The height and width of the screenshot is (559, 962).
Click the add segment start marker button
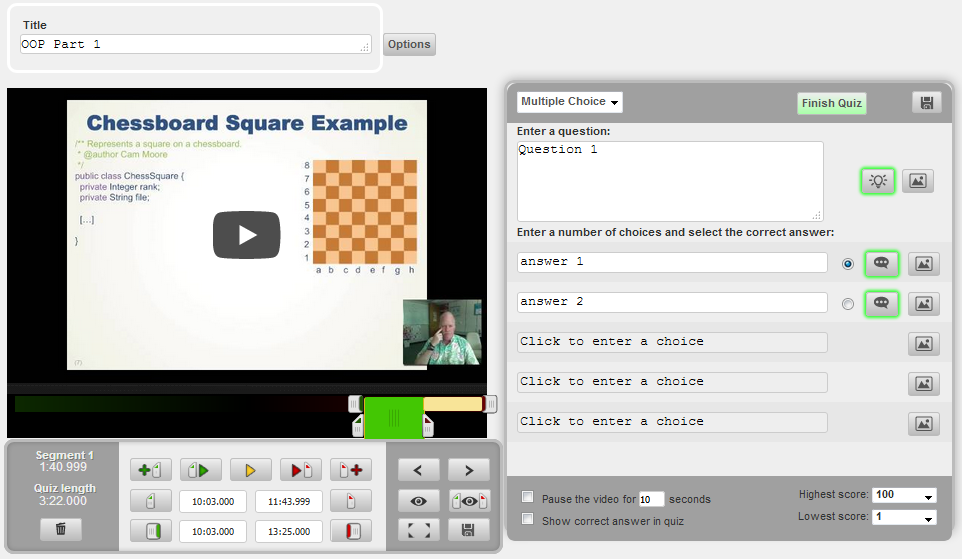[151, 470]
